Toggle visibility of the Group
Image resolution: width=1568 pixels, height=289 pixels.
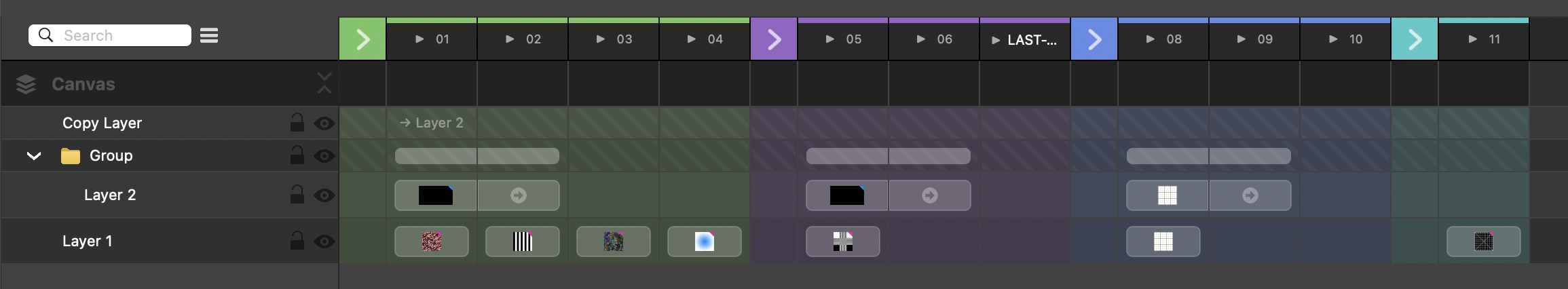[x=324, y=156]
